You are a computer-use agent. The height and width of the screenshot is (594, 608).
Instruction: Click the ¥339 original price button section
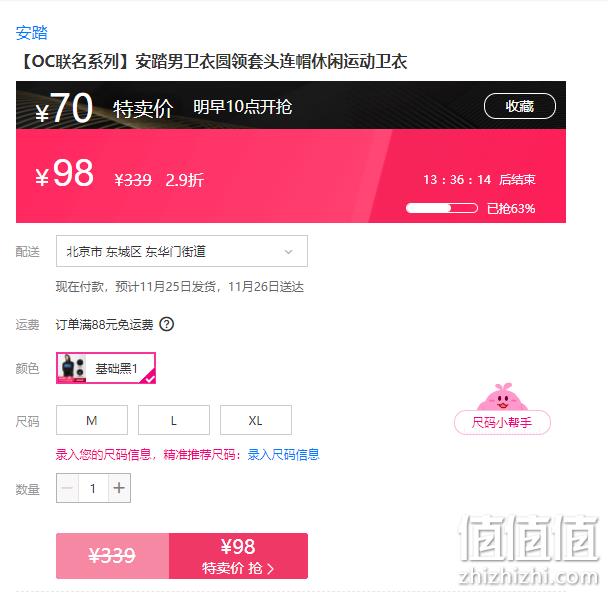pos(112,556)
